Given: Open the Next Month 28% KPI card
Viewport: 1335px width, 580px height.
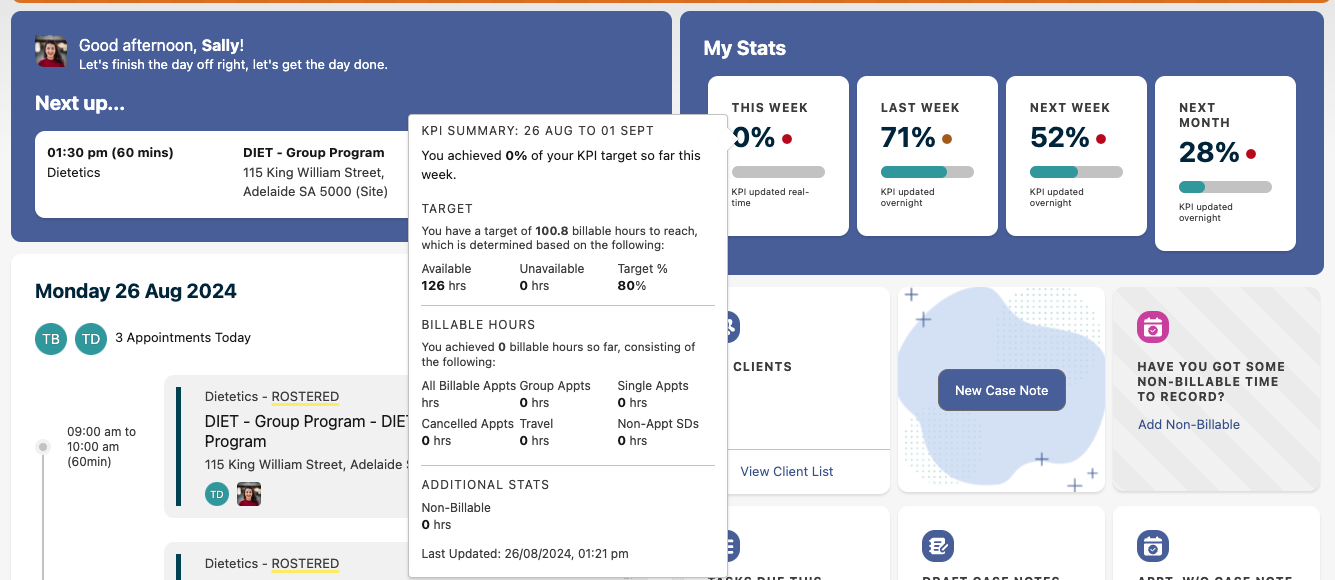Looking at the screenshot, I should pyautogui.click(x=1225, y=163).
